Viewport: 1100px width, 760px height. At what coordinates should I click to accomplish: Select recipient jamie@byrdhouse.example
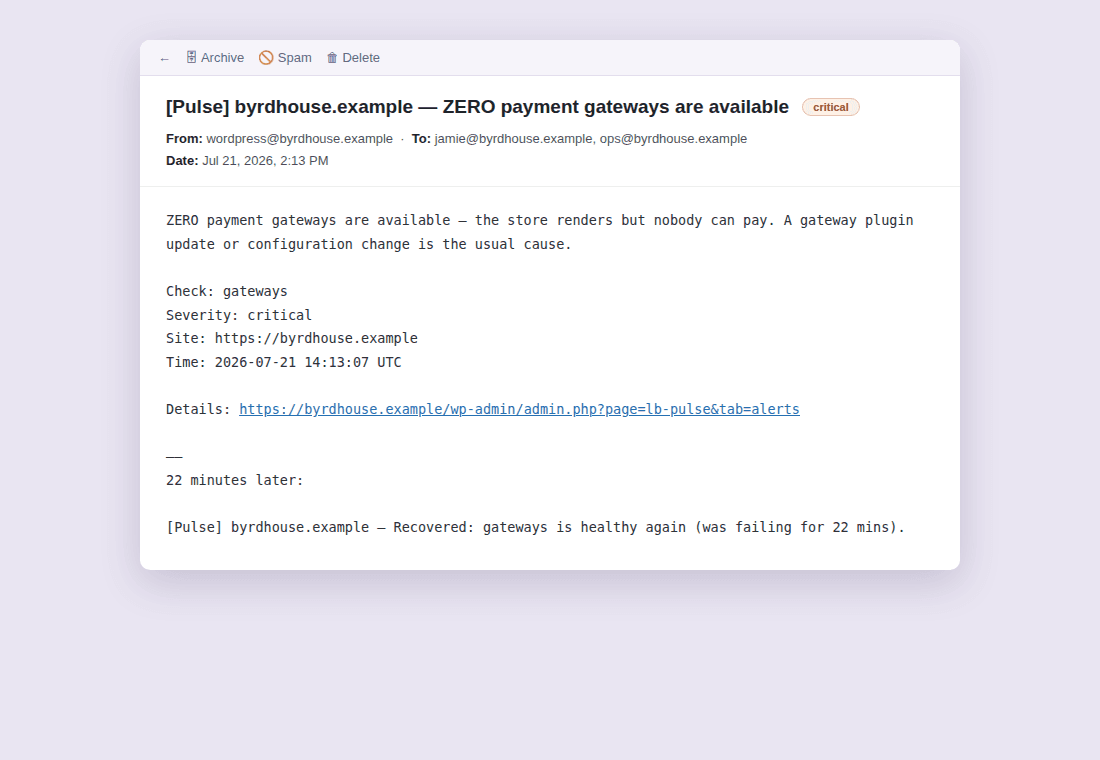pos(514,139)
